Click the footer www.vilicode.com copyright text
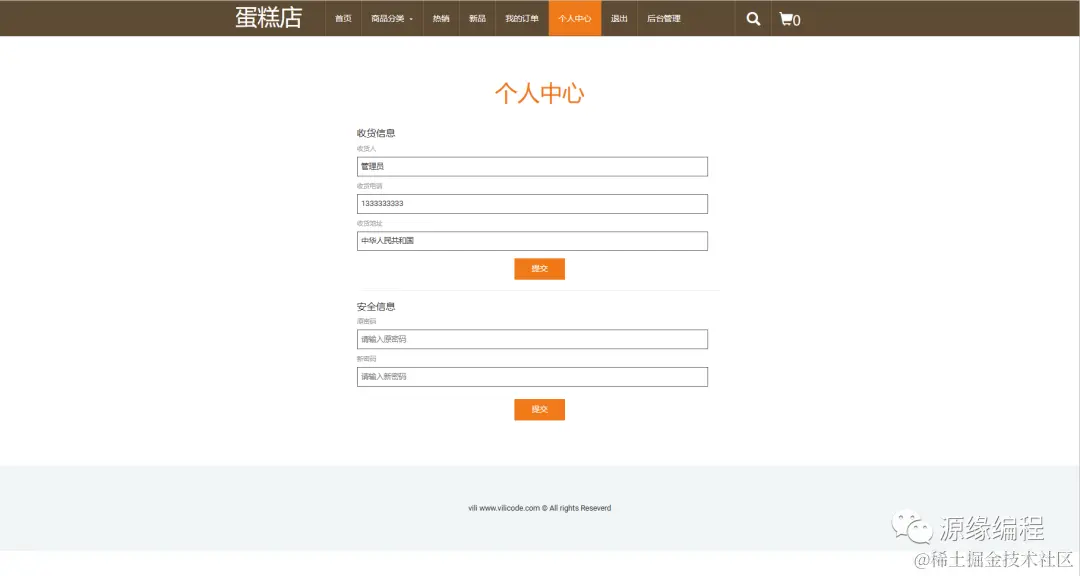Screen dimensions: 1080x576 click(x=539, y=508)
